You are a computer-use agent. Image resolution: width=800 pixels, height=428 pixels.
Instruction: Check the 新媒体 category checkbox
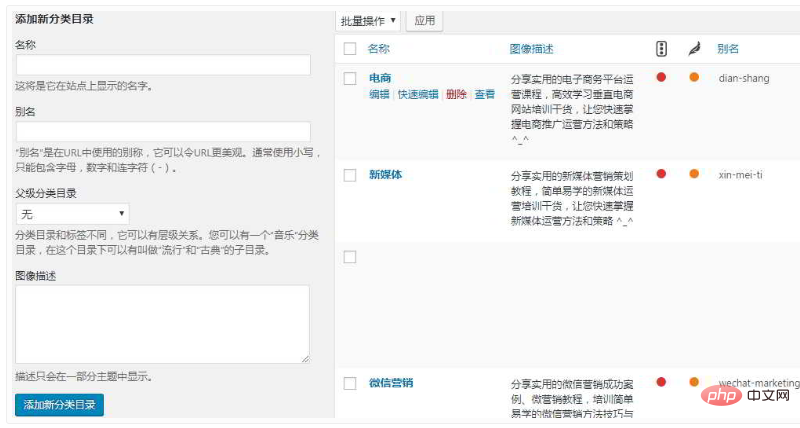[350, 175]
